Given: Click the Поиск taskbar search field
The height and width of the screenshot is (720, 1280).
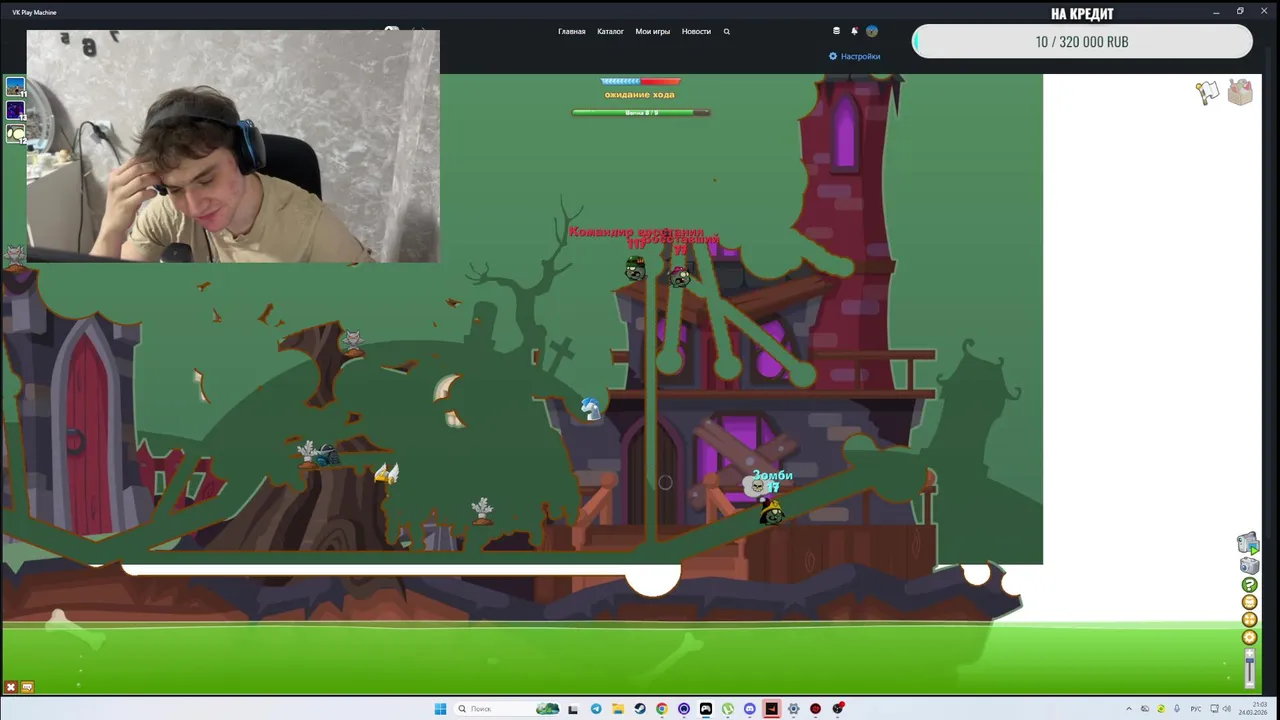Looking at the screenshot, I should tap(508, 709).
